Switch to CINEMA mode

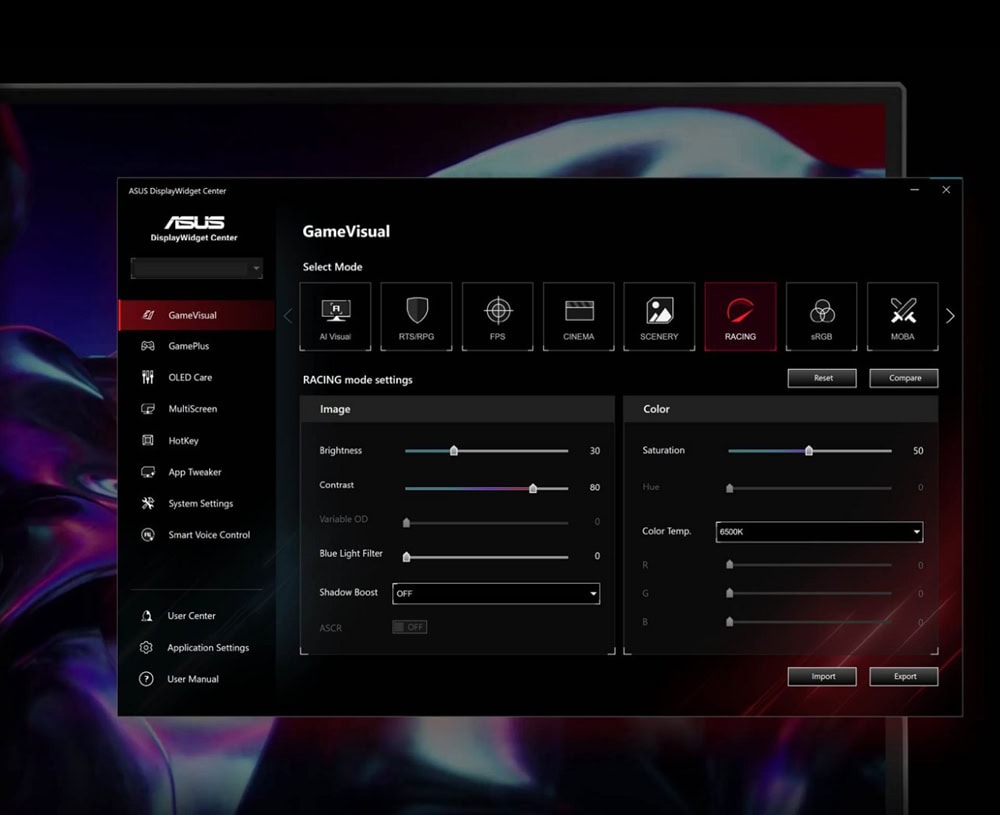(579, 316)
